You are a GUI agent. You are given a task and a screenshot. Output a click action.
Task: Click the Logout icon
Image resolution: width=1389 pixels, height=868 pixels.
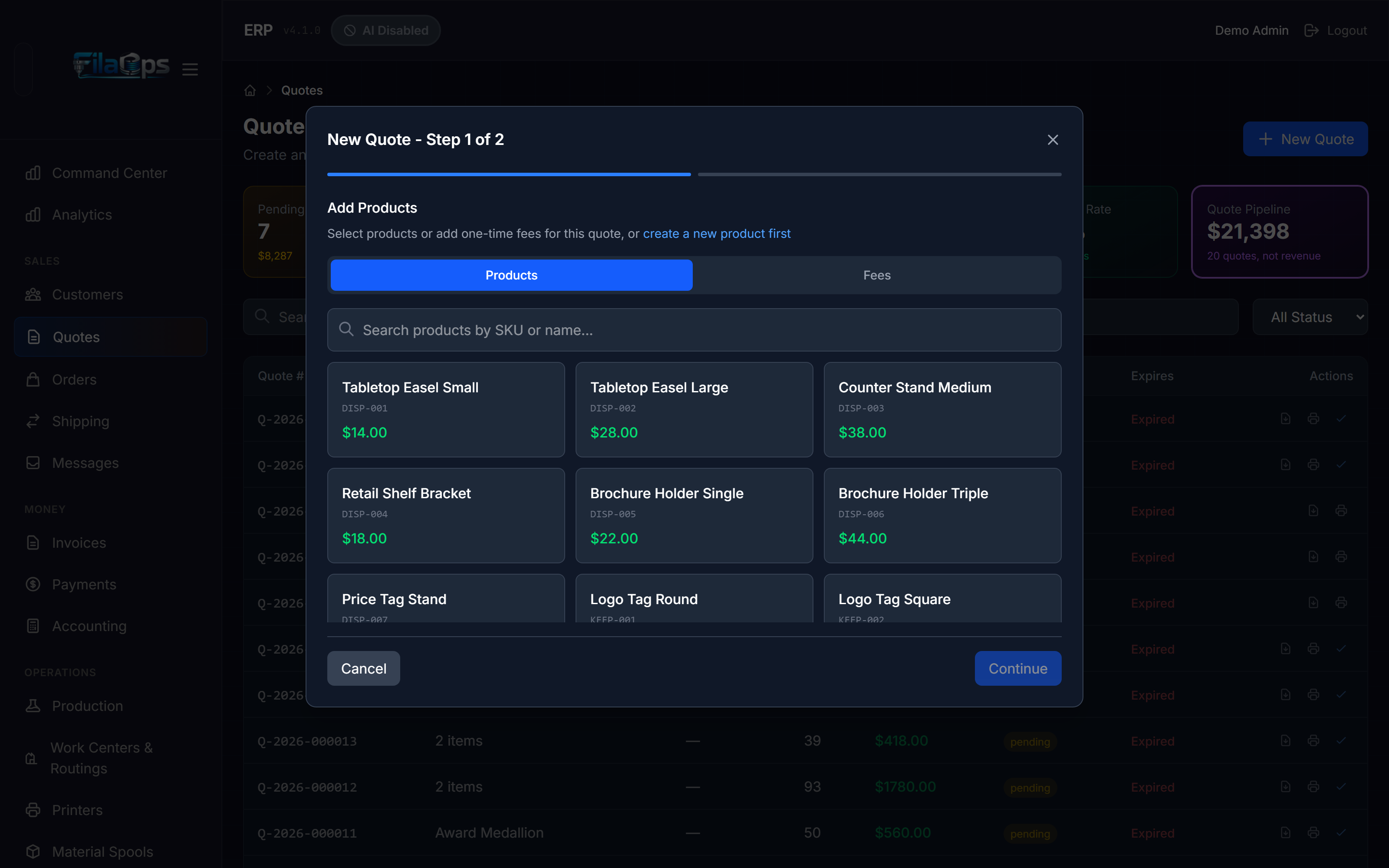click(x=1311, y=30)
